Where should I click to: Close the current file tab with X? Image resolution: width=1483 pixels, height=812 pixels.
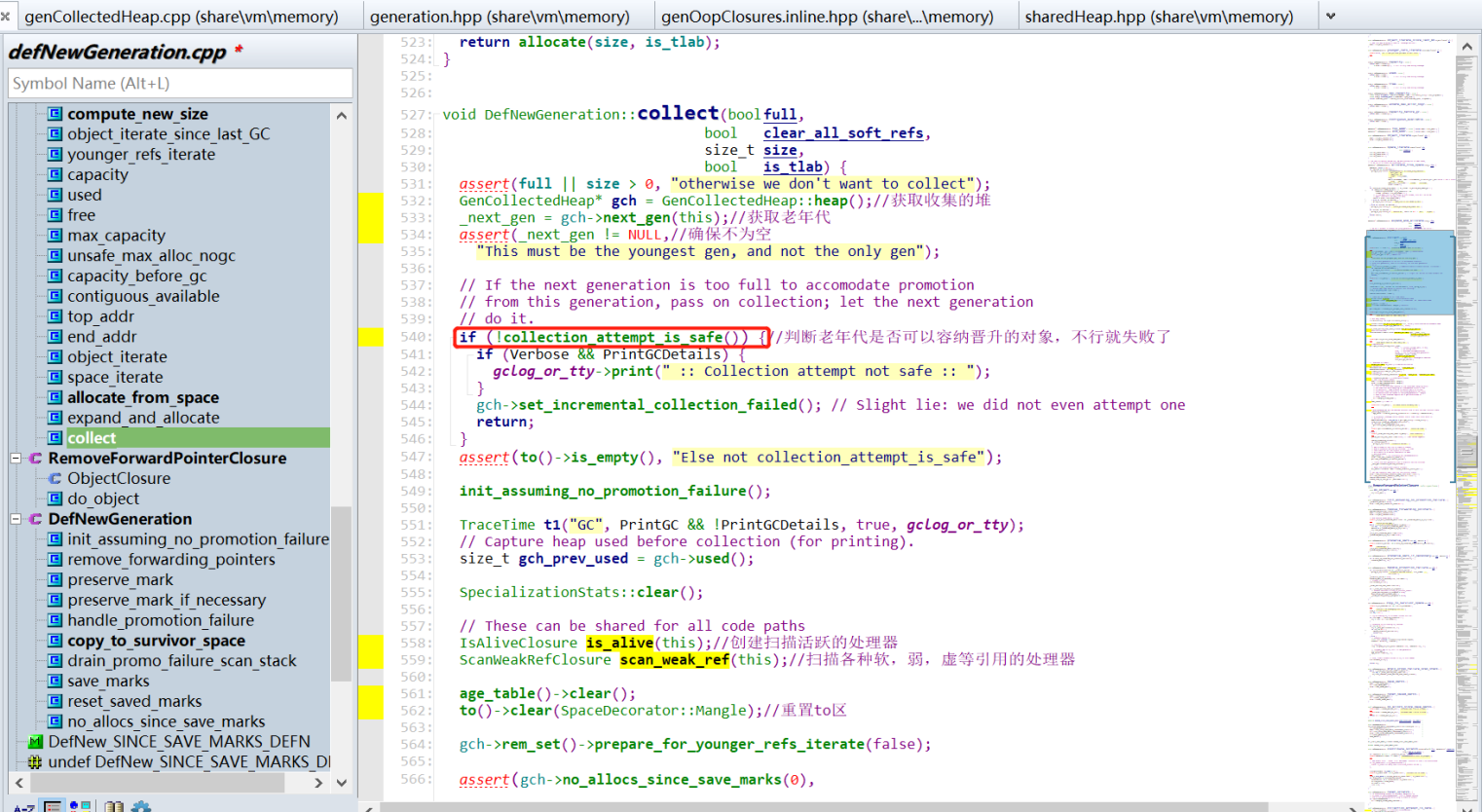6,17
